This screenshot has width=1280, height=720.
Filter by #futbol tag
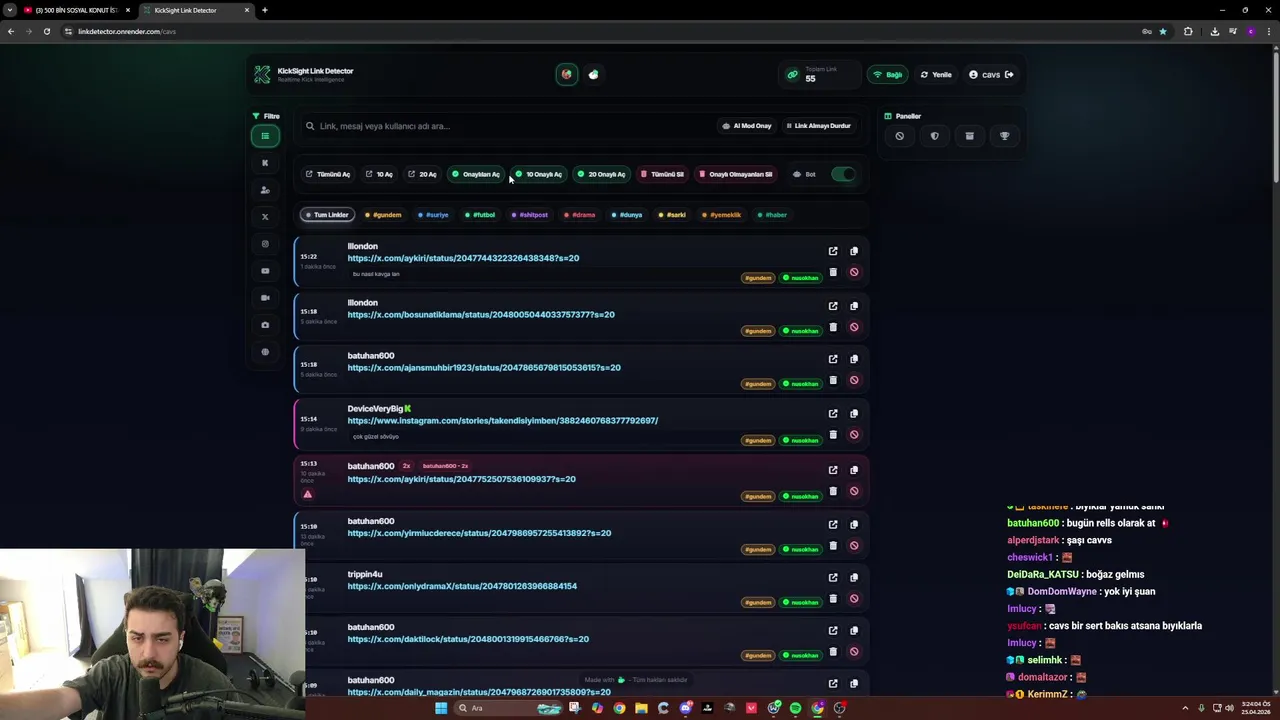click(480, 215)
